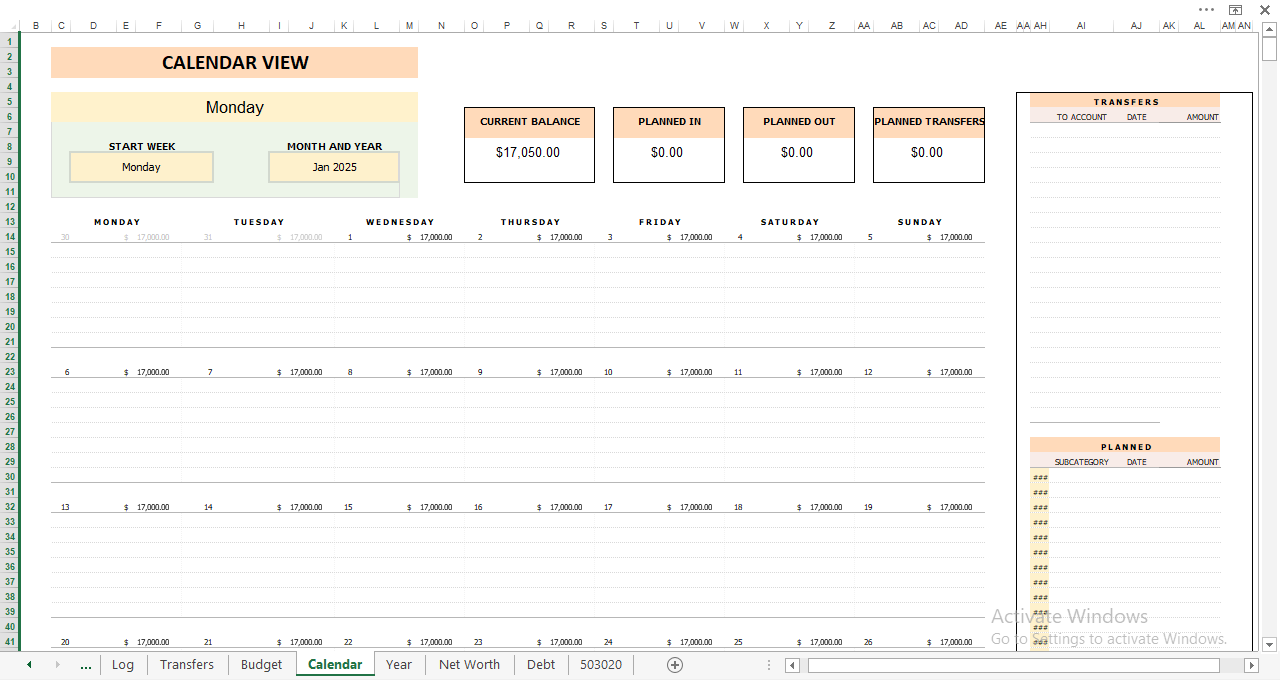Image resolution: width=1280 pixels, height=680 pixels.
Task: Select the 503020 sheet tab
Action: (x=600, y=664)
